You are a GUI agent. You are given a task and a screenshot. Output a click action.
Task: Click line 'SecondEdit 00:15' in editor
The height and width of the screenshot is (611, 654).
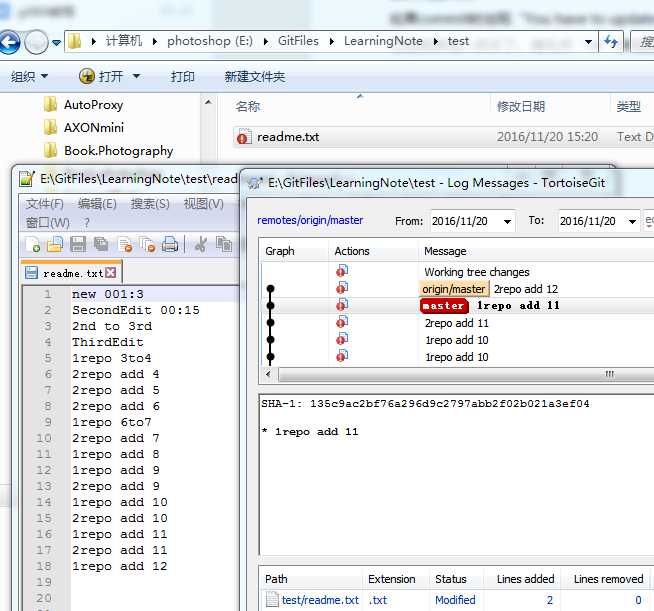pos(136,310)
